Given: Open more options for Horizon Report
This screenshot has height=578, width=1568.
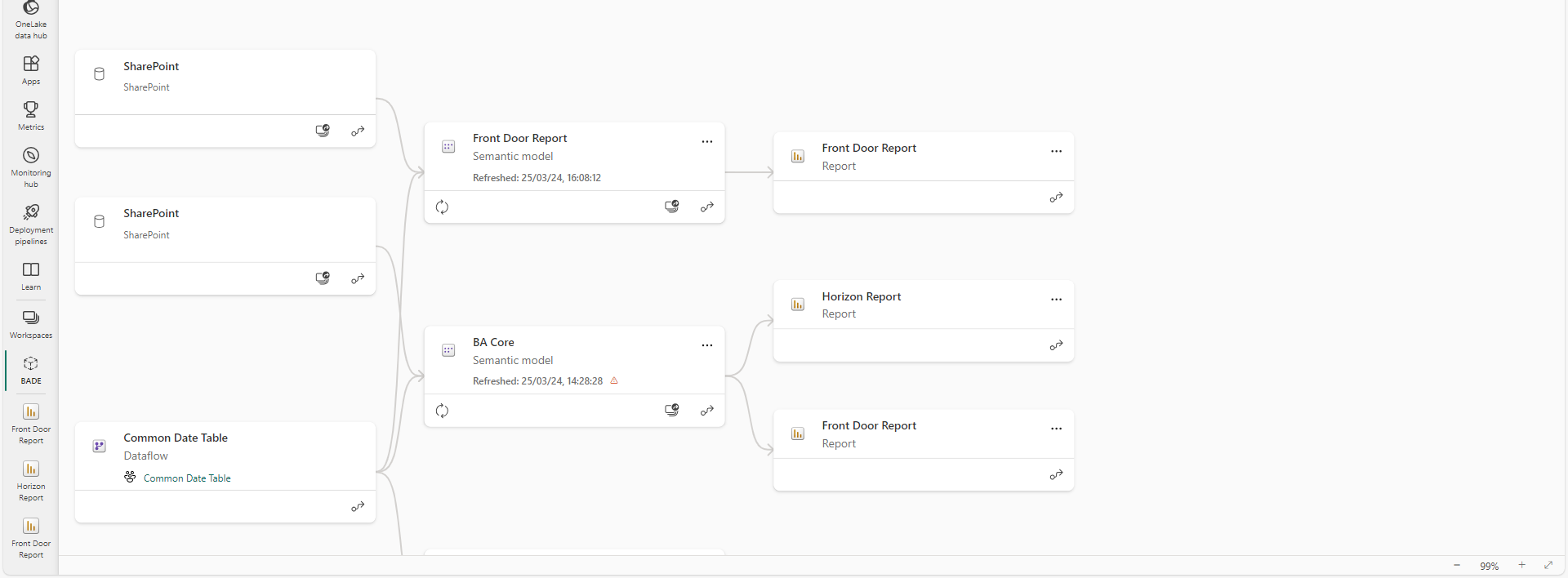Looking at the screenshot, I should pos(1056,300).
